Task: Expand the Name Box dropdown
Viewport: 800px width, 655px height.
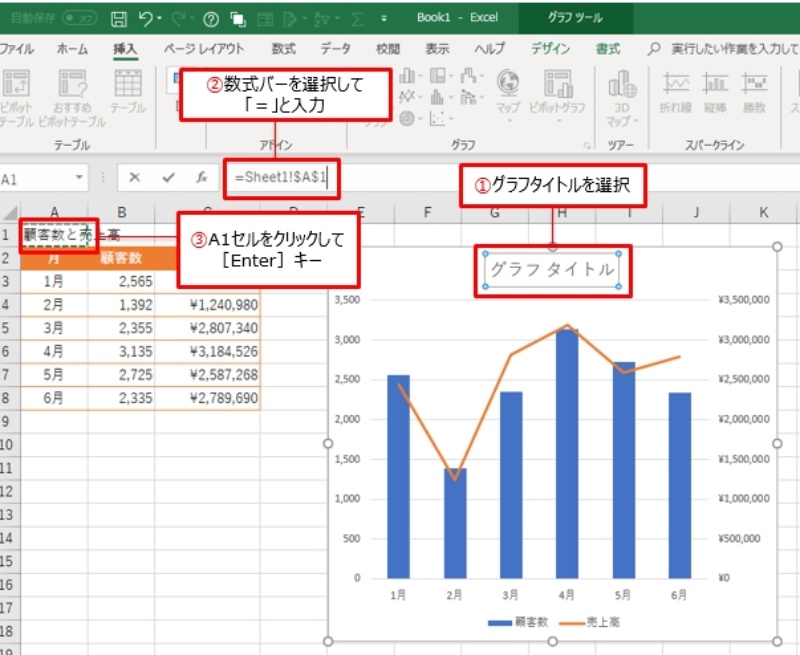Action: (80, 178)
